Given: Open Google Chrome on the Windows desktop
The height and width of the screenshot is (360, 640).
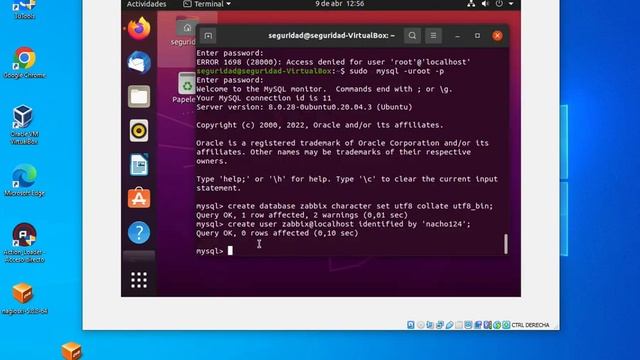Looking at the screenshot, I should 24,62.
